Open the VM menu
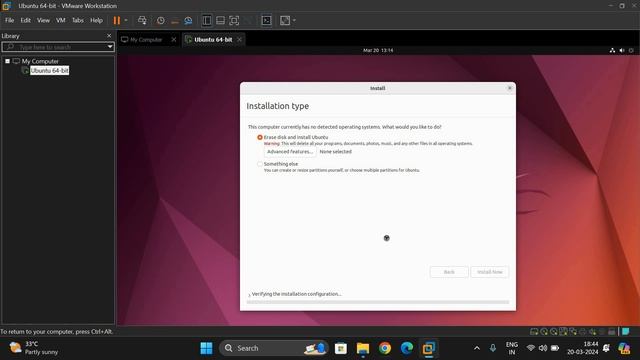 point(60,20)
